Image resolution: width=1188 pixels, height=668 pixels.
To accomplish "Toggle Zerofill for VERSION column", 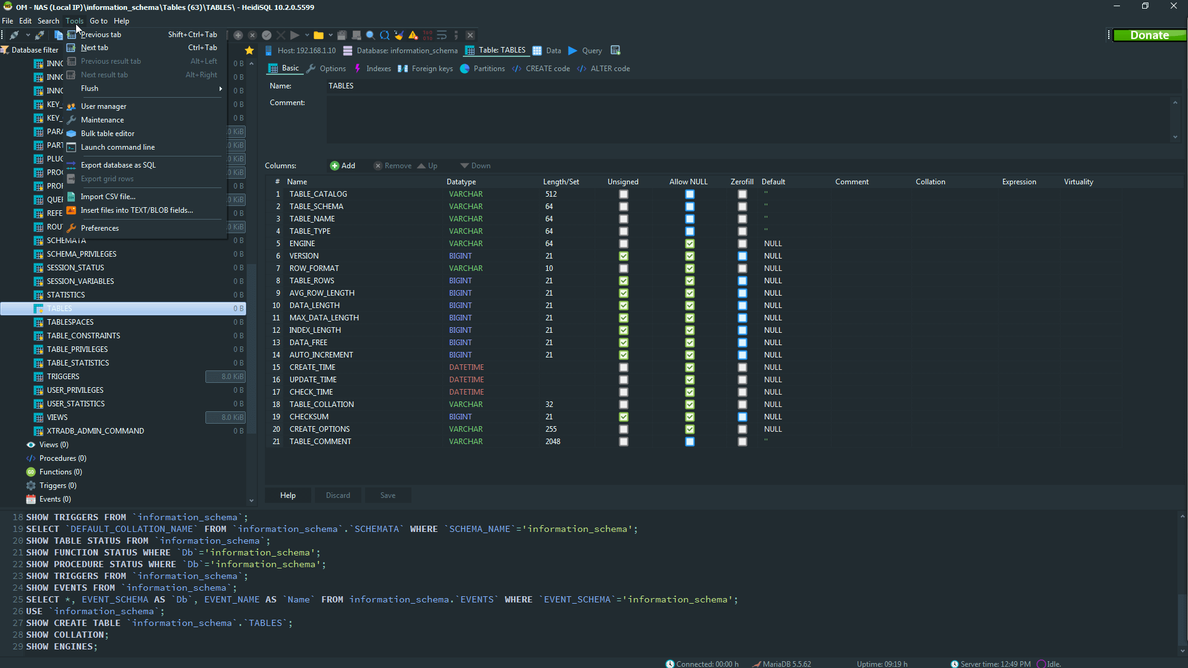I will tap(741, 256).
